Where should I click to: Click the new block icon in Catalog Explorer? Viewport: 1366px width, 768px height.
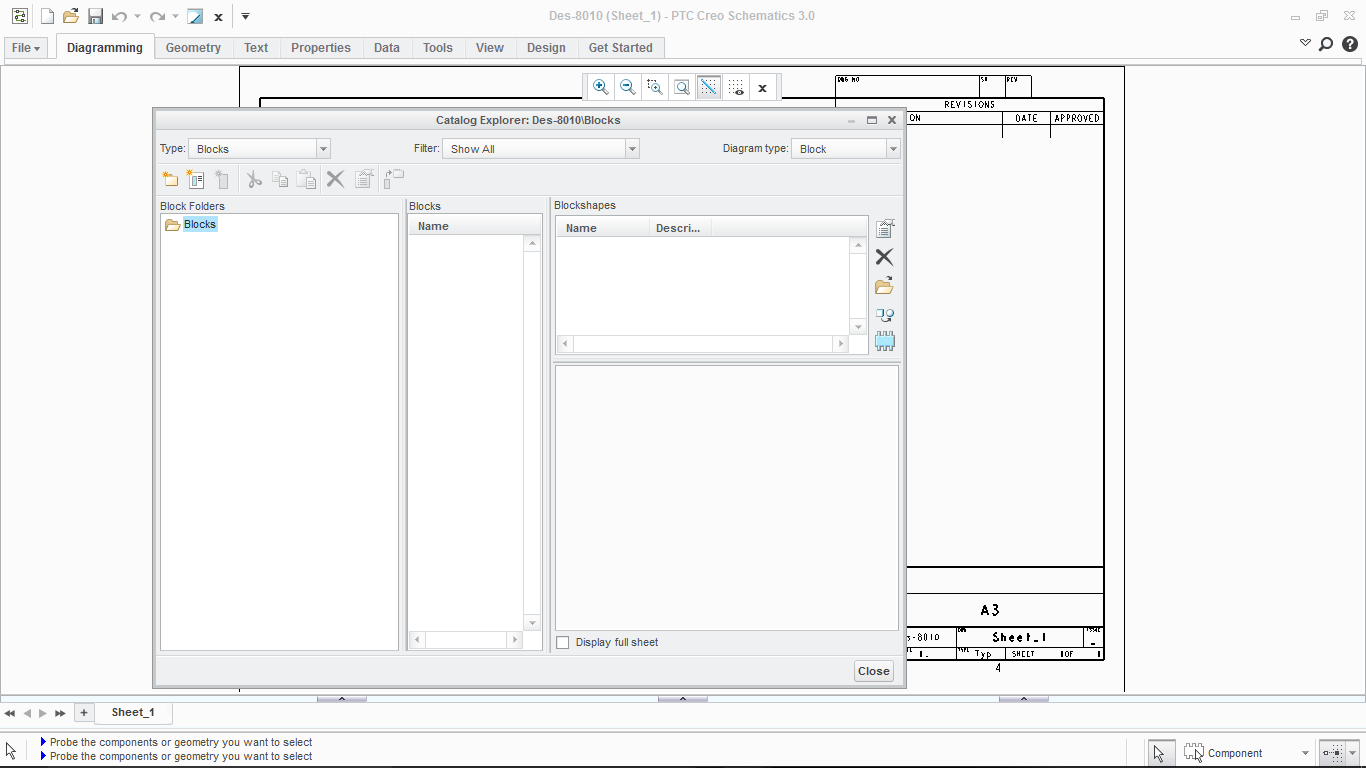195,179
